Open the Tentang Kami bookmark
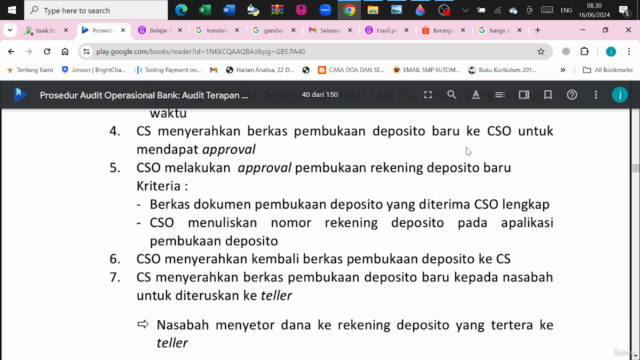 30,70
